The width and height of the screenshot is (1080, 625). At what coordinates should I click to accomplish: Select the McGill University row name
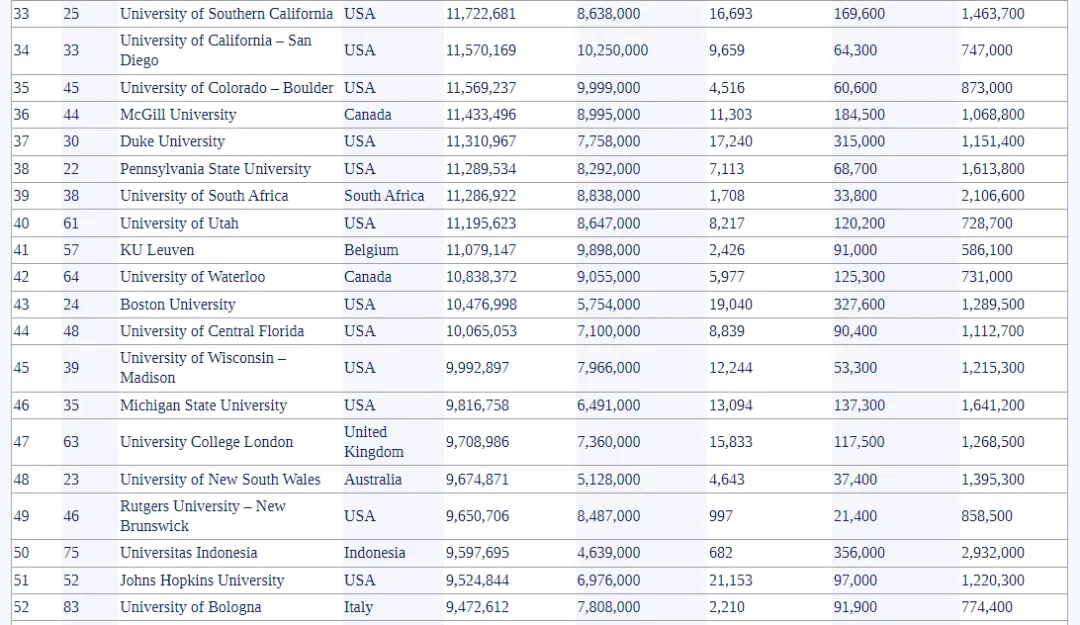[178, 115]
